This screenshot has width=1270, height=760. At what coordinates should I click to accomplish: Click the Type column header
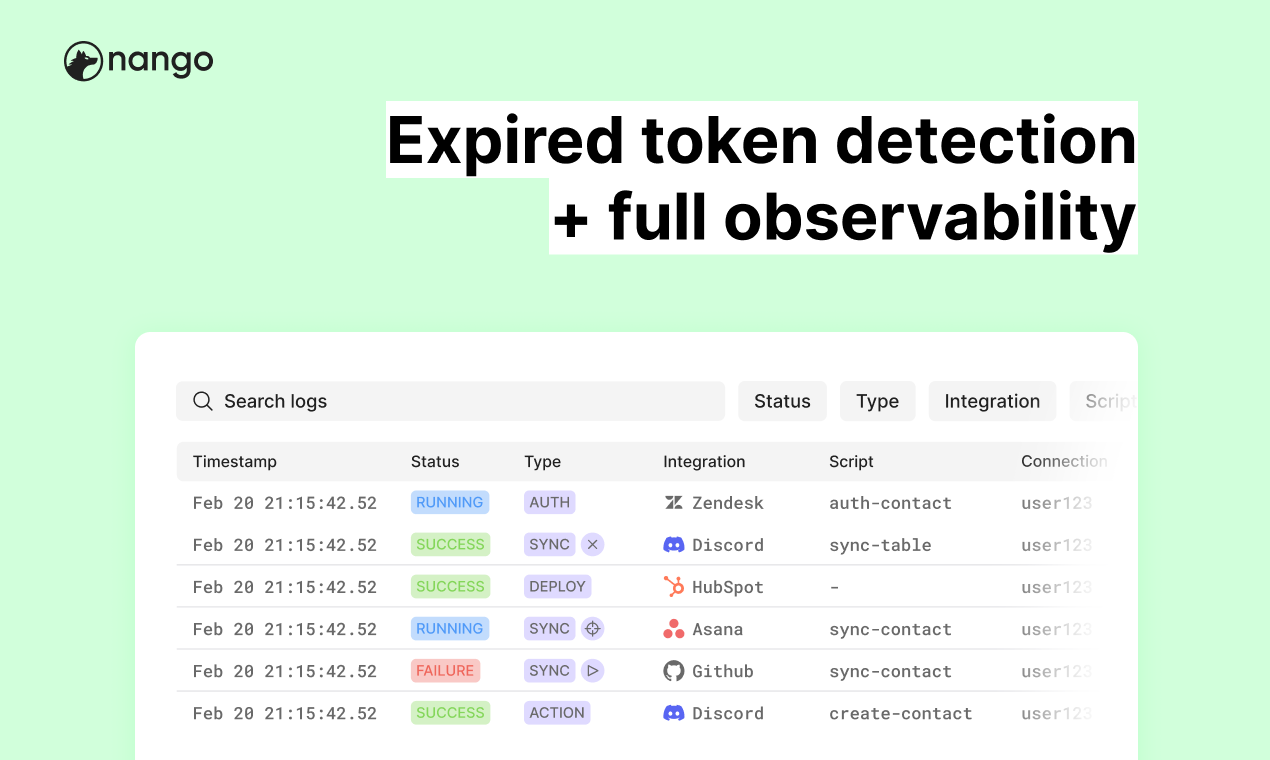pyautogui.click(x=543, y=462)
